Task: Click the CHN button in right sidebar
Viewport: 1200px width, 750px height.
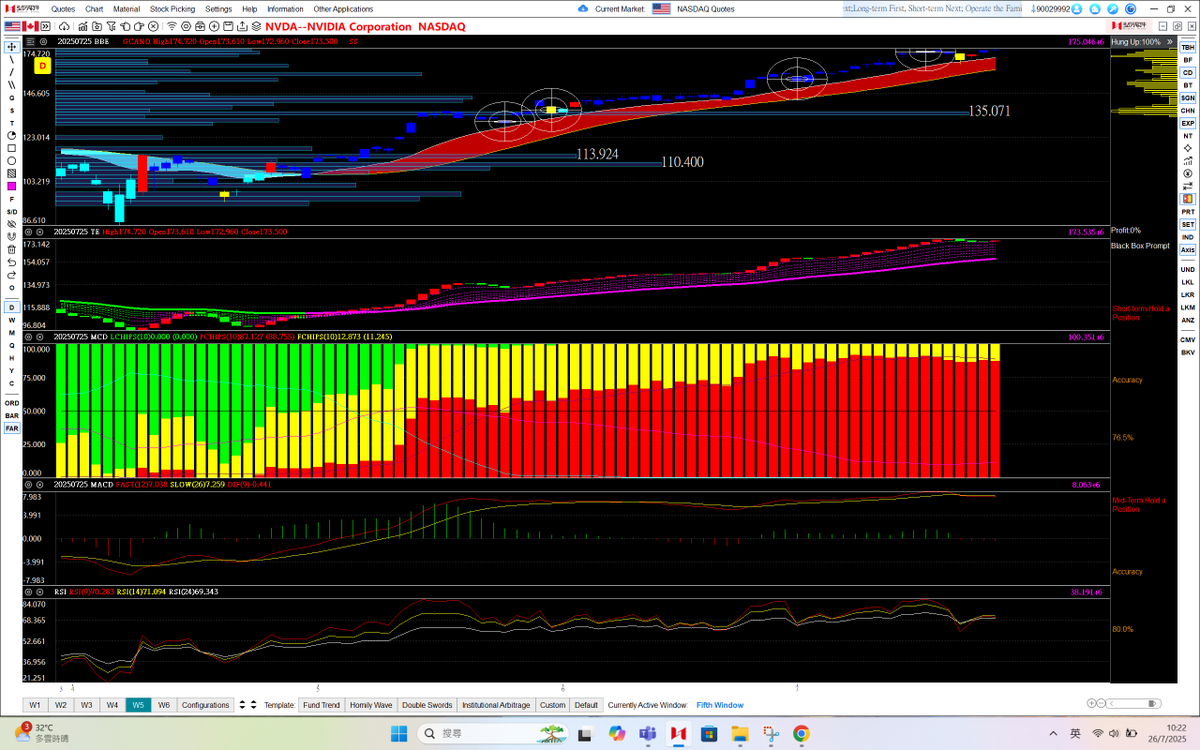Action: (1188, 111)
